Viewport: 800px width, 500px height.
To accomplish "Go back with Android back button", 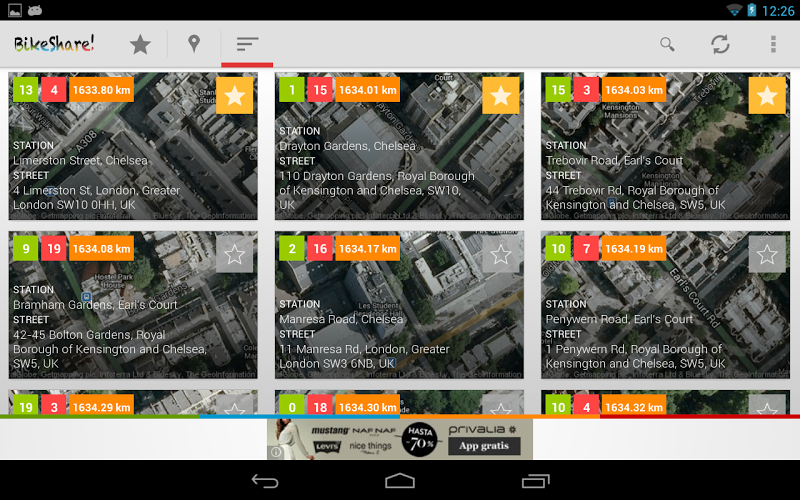I will [x=265, y=481].
